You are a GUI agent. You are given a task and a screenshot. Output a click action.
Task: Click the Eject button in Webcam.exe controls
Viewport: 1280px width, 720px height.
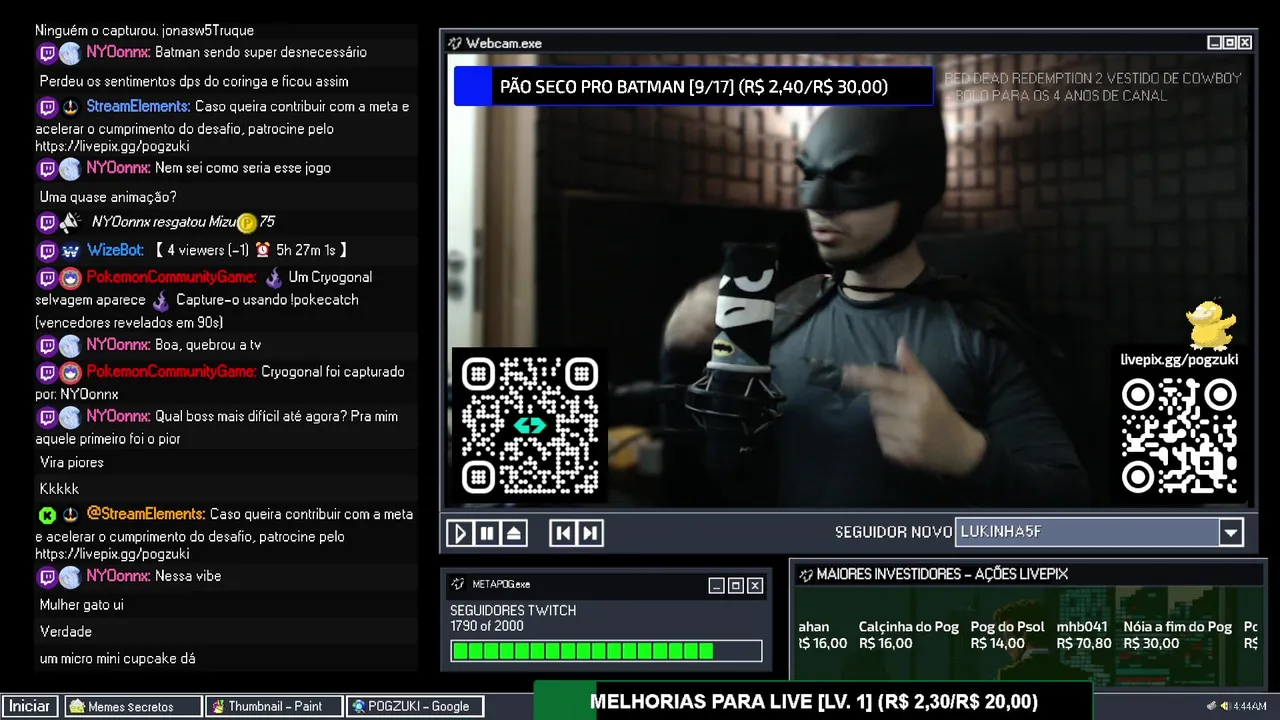[514, 533]
